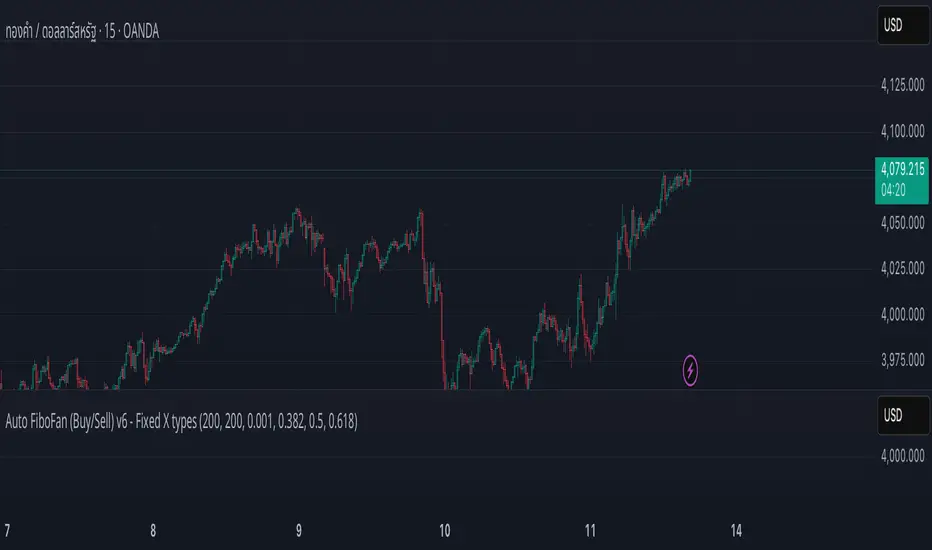Click the gold symbol title with OANDA

[x=84, y=32]
